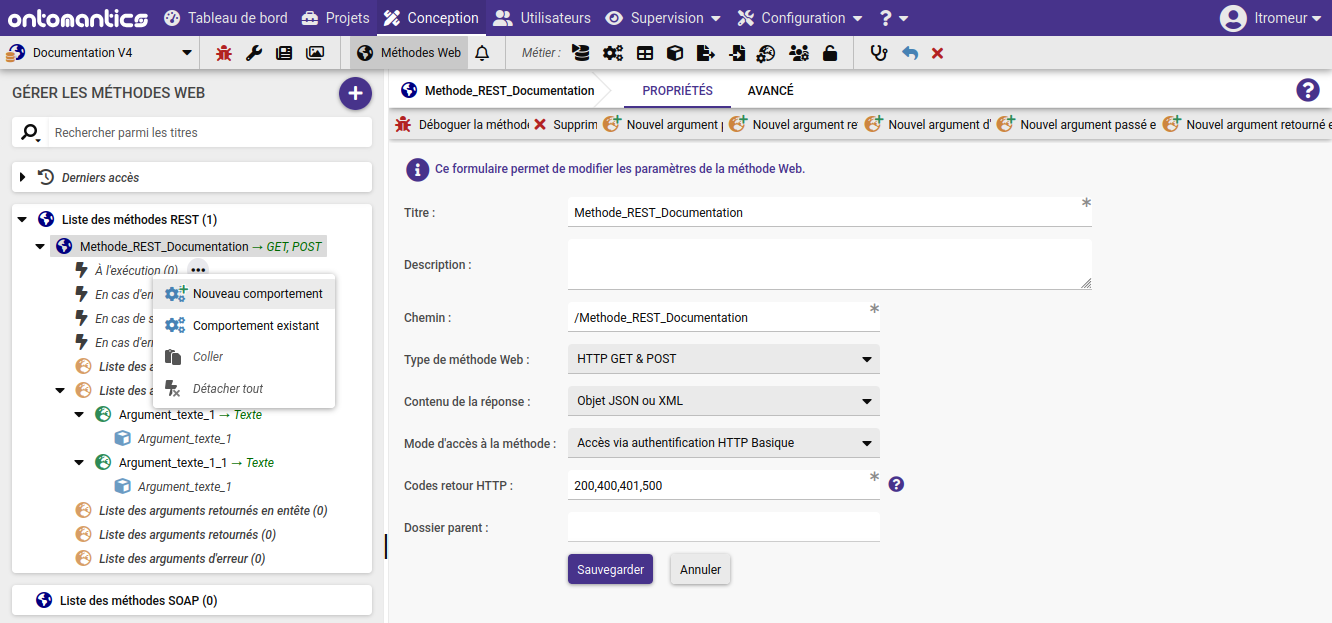
Task: Open the Projets navigation item
Action: (x=335, y=18)
